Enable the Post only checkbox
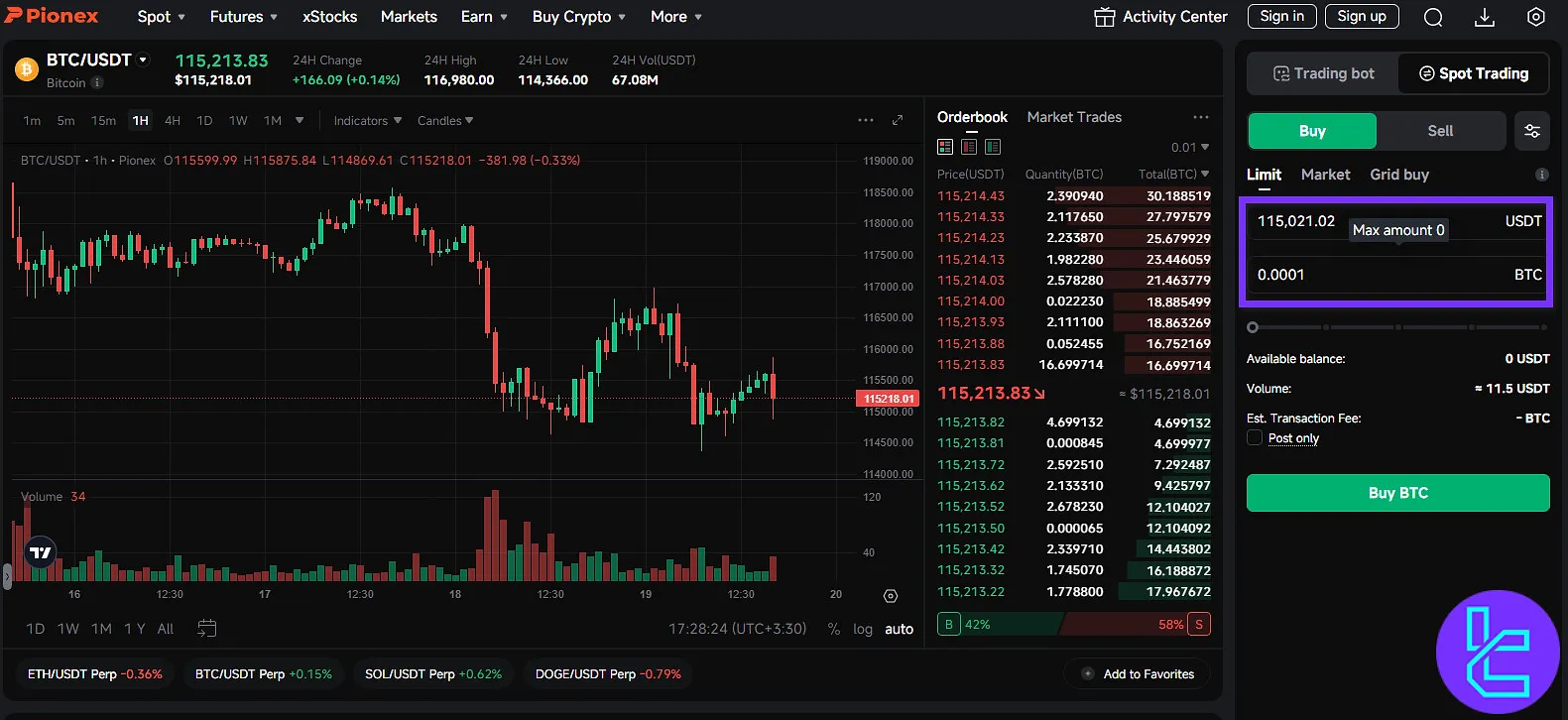Viewport: 1568px width, 720px height. (x=1255, y=438)
